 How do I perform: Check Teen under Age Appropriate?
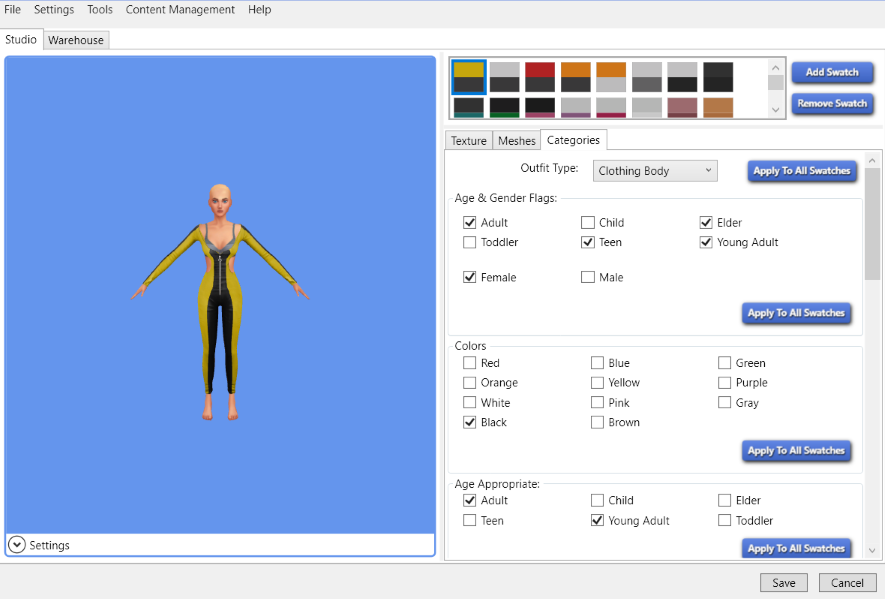tap(470, 521)
